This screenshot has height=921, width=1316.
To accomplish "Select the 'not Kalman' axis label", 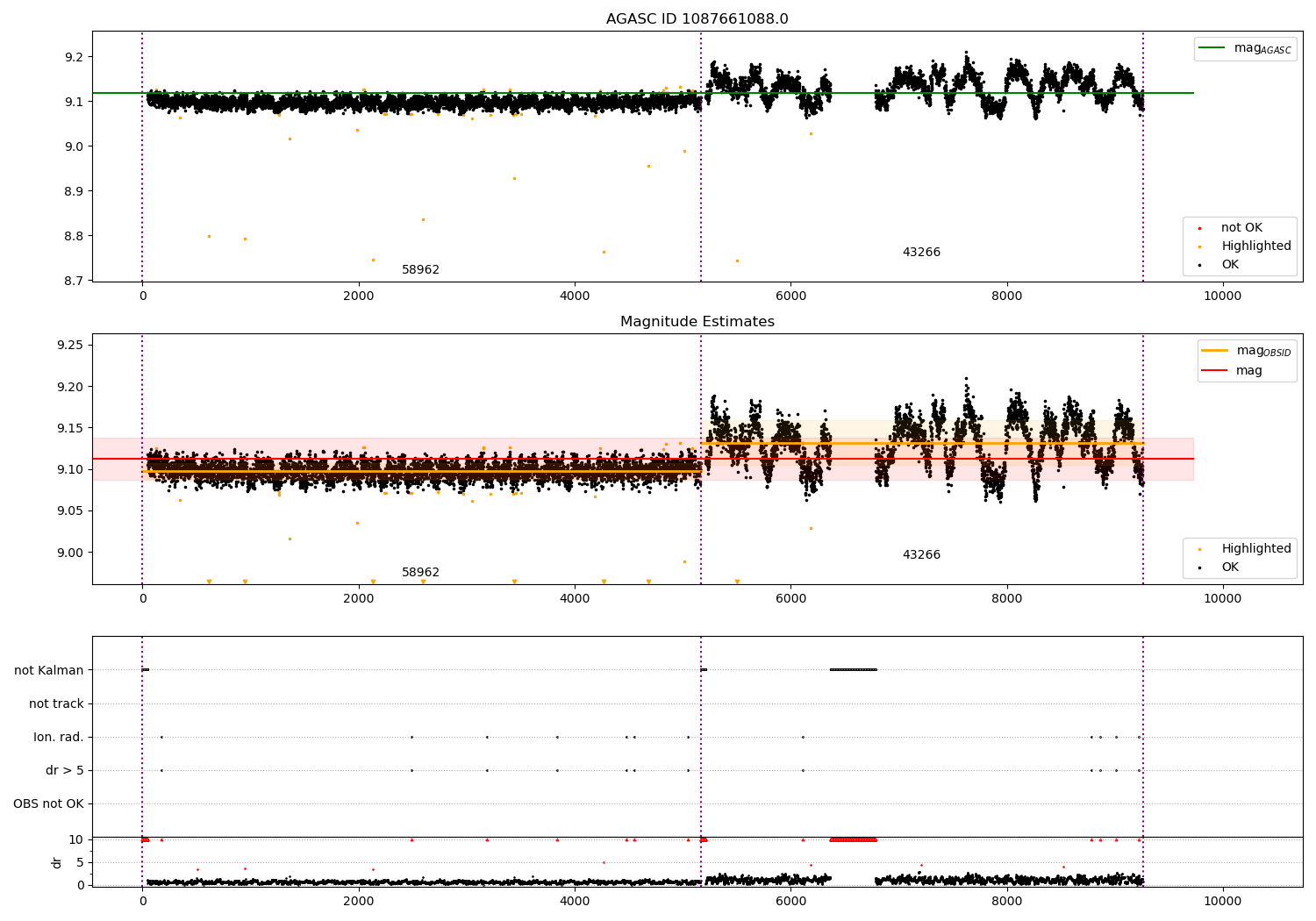I will 49,670.
